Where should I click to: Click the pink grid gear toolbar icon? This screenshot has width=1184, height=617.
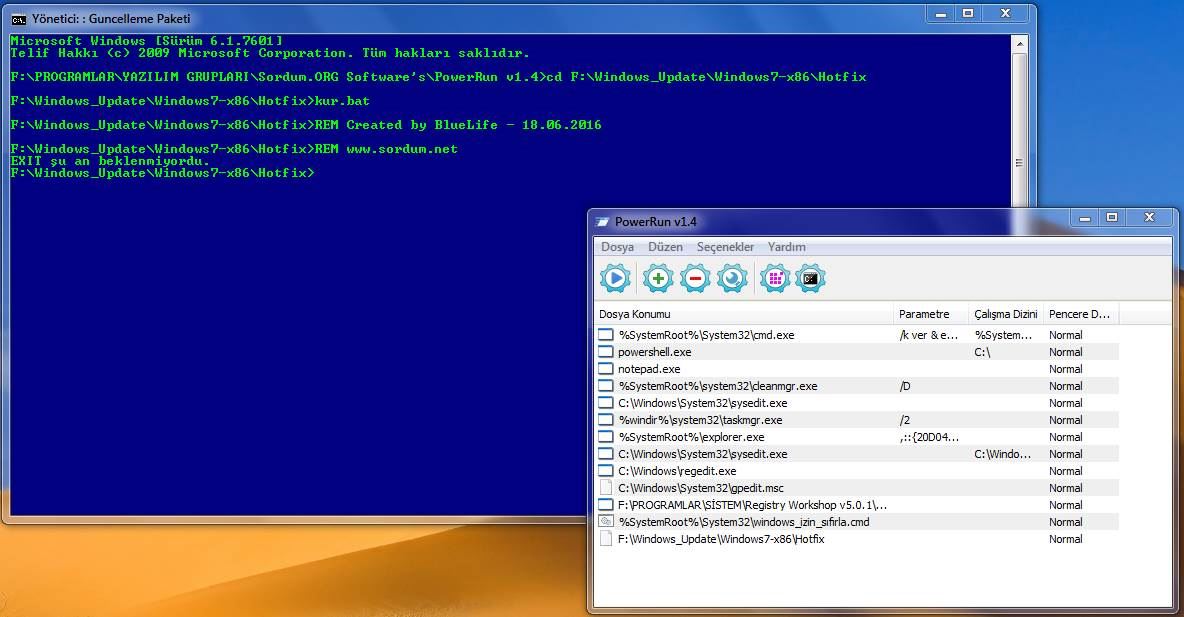tap(774, 279)
